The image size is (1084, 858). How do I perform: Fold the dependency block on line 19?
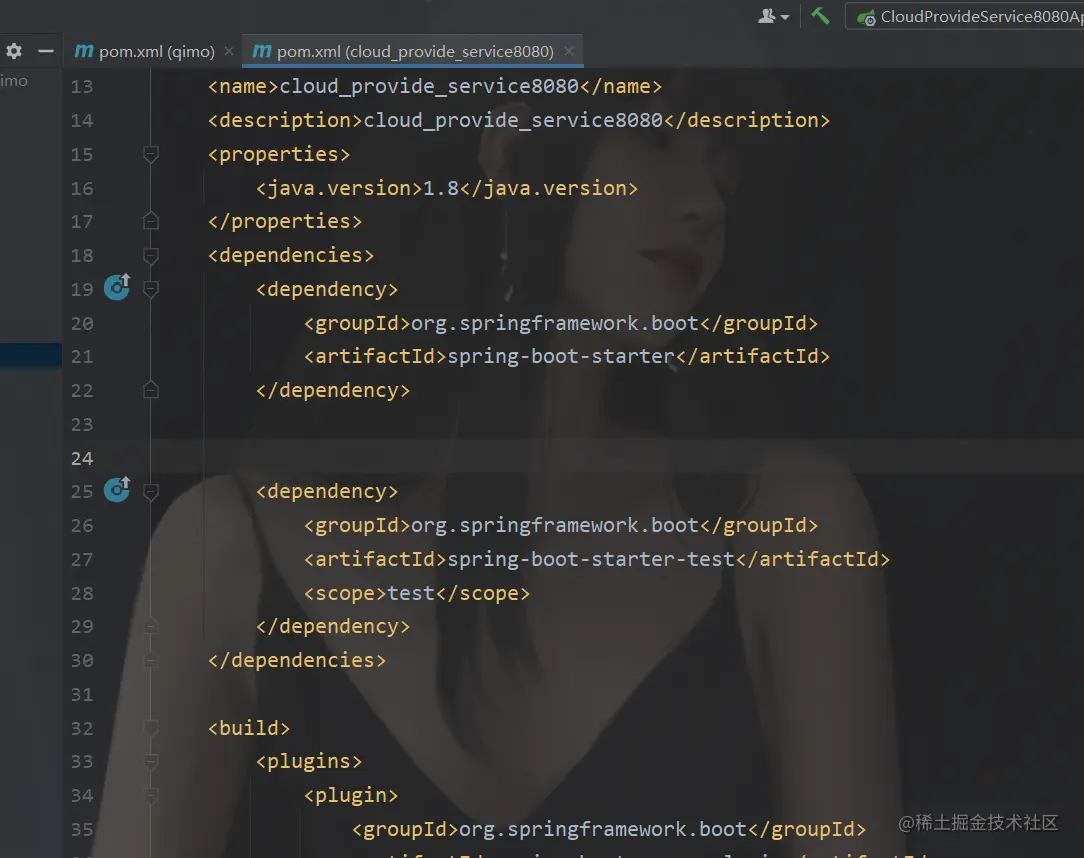(x=151, y=289)
